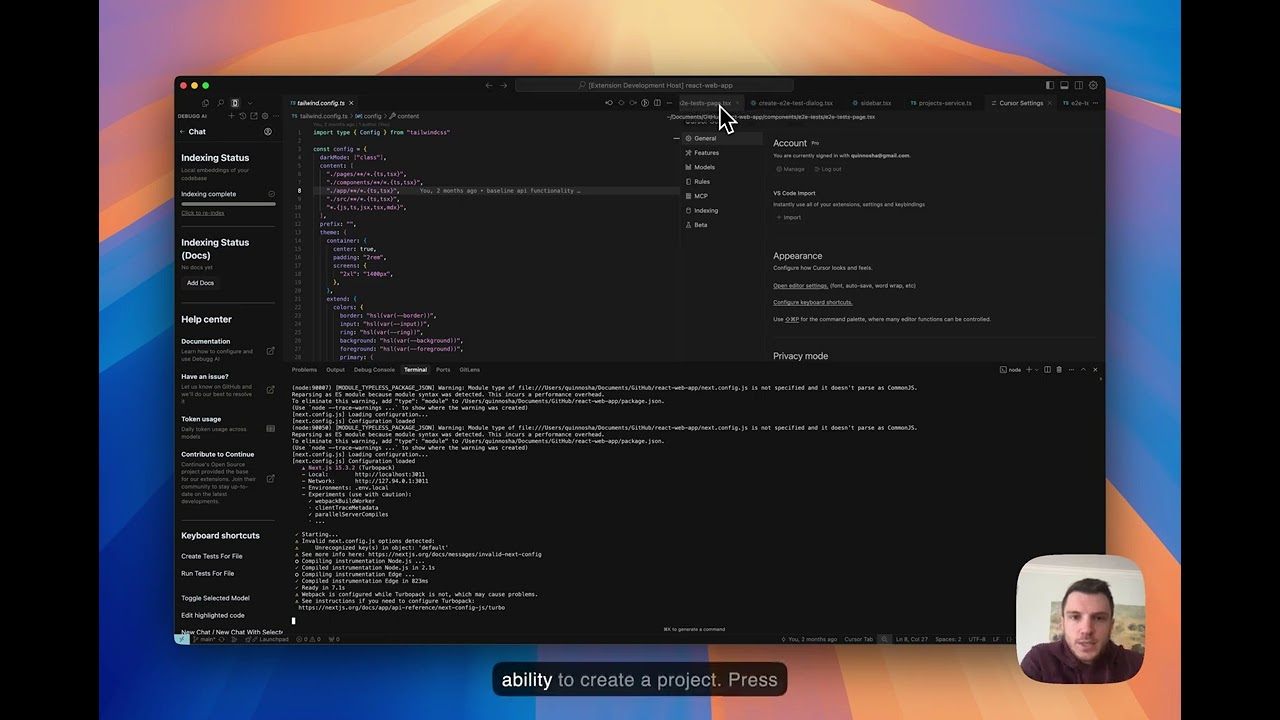Expand the sidebar views chevron dropdown
Viewport: 1280px width, 720px height.
click(250, 103)
